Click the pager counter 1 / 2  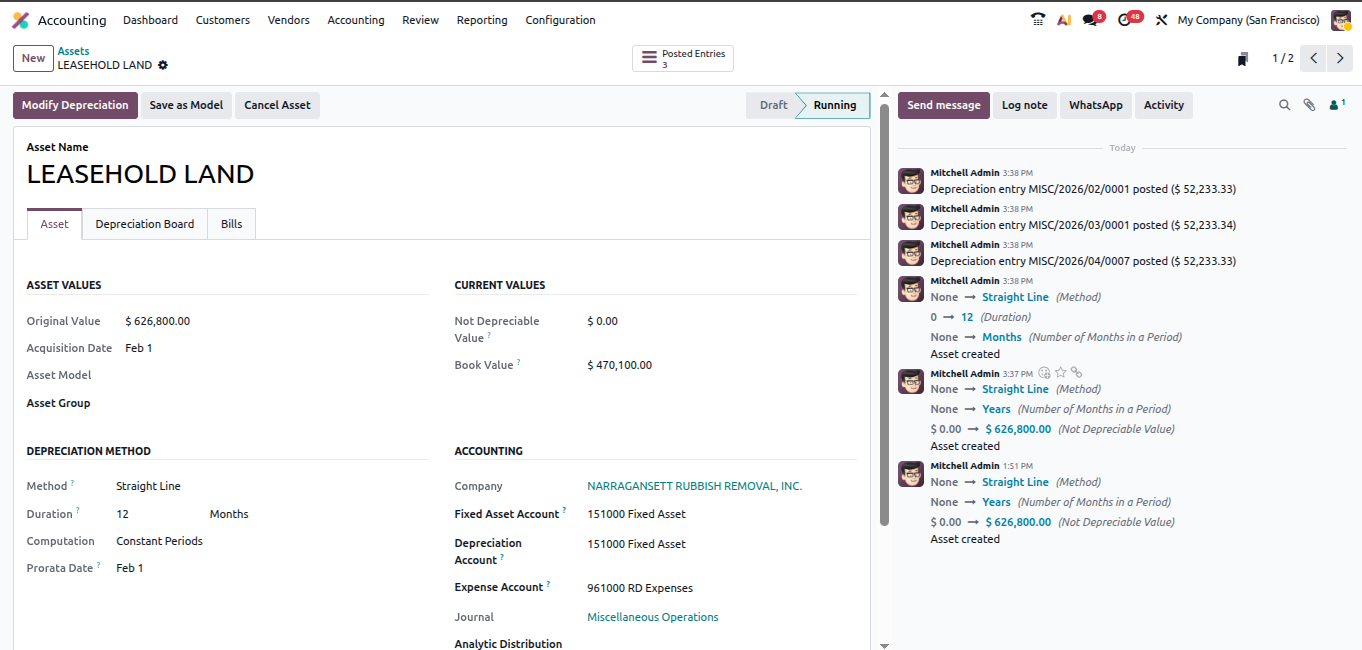tap(1283, 59)
